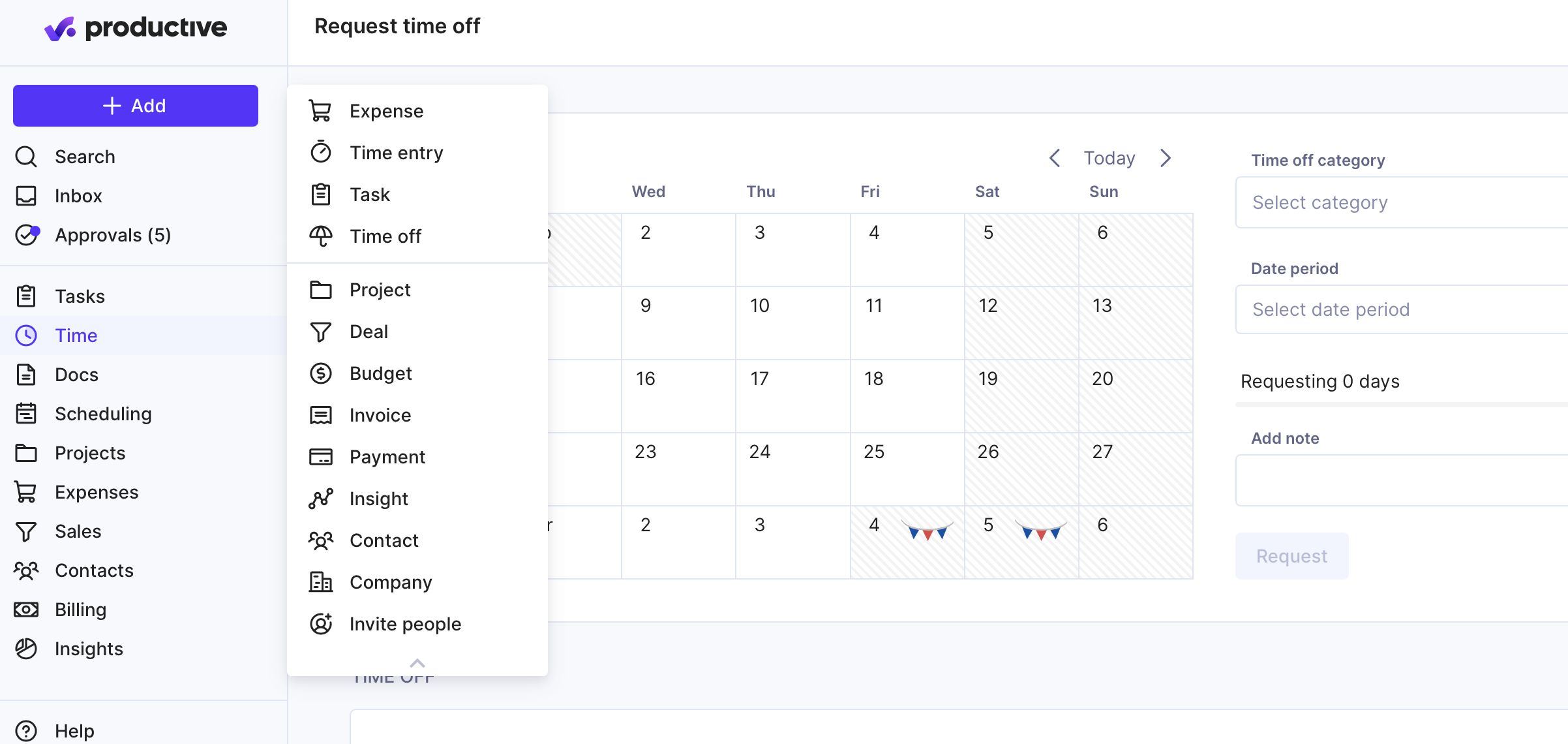Open Docs document icon in sidebar
Viewport: 1568px width, 744px height.
coord(26,375)
